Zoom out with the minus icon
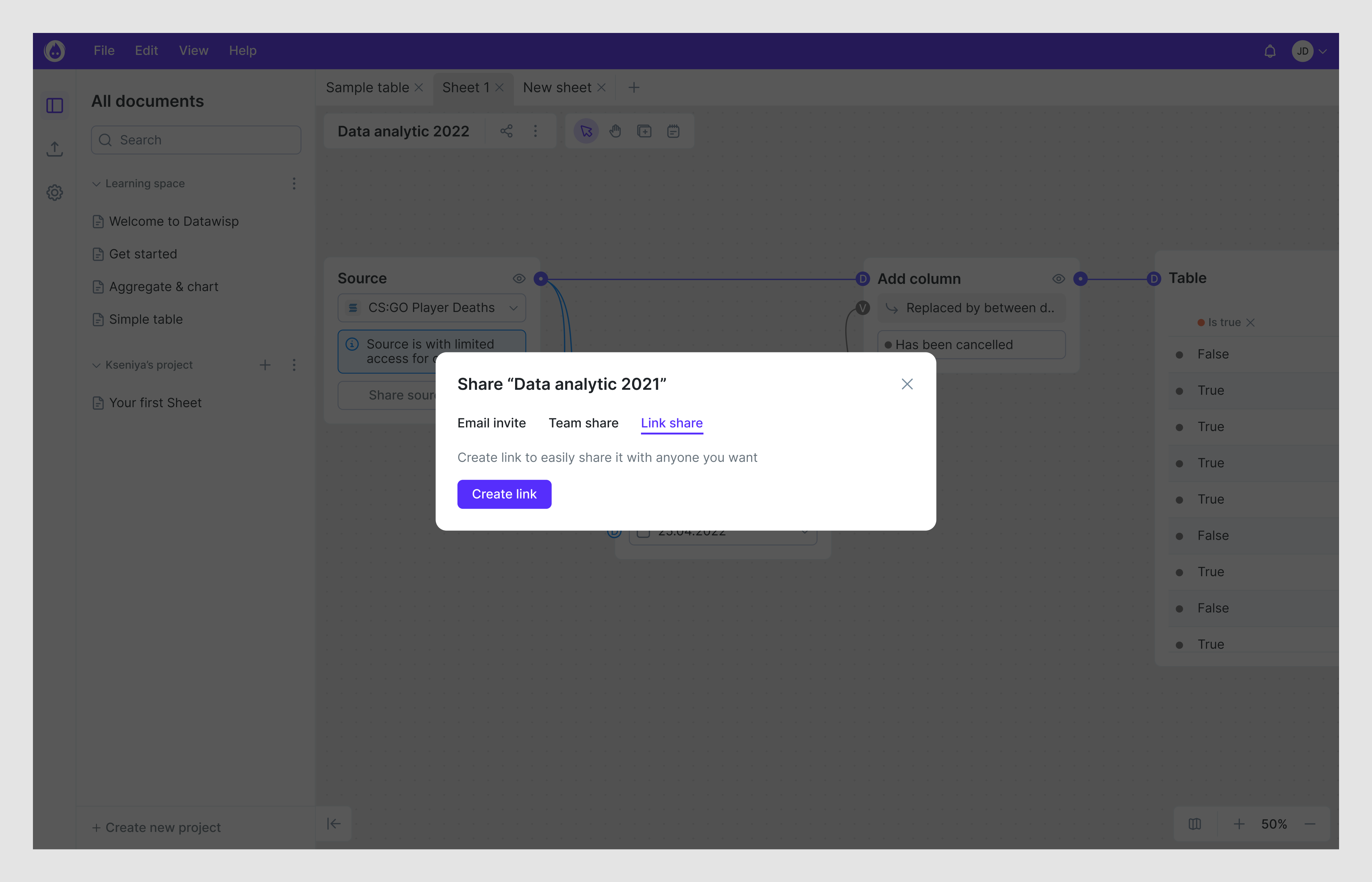The height and width of the screenshot is (882, 1372). [1310, 824]
